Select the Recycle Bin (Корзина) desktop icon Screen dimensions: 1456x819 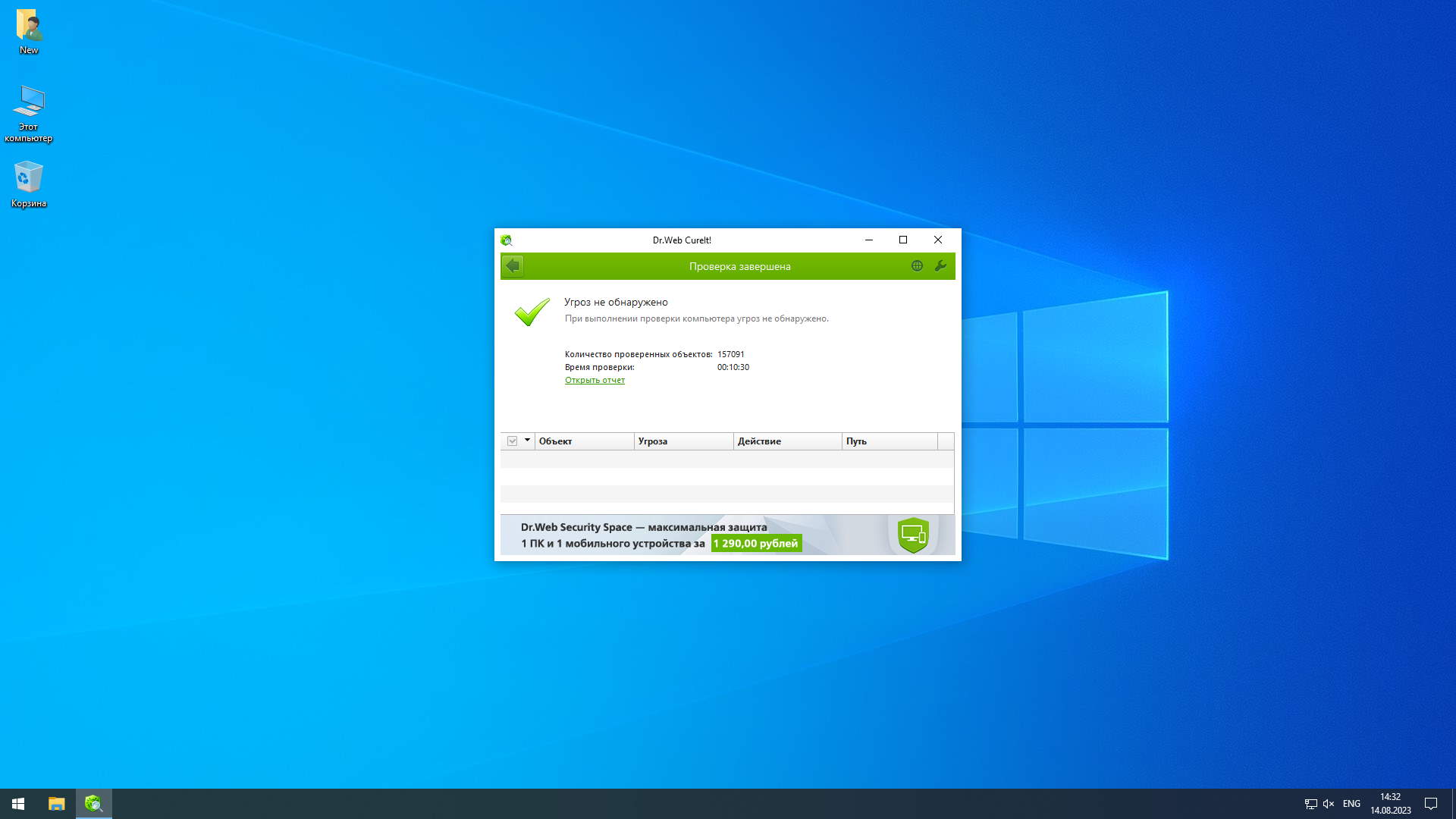(29, 184)
